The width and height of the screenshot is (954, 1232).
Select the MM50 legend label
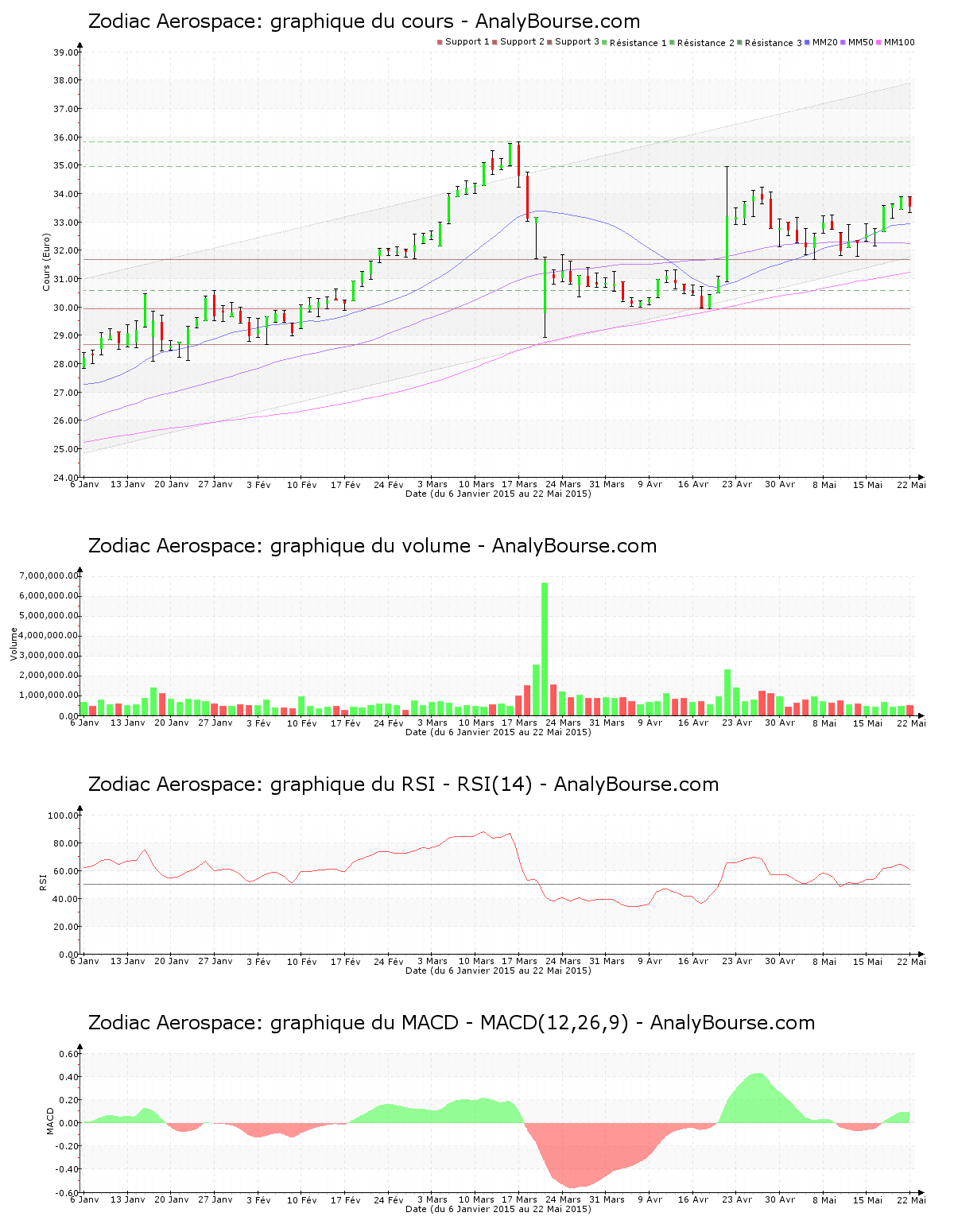pos(861,42)
